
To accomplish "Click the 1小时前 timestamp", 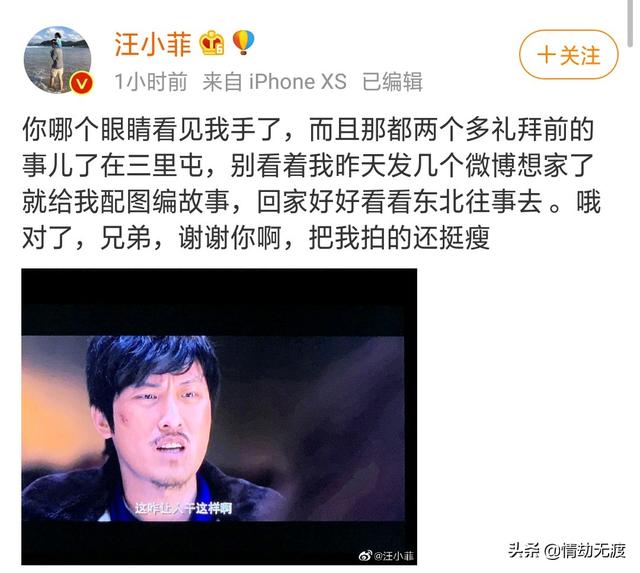I will (151, 82).
